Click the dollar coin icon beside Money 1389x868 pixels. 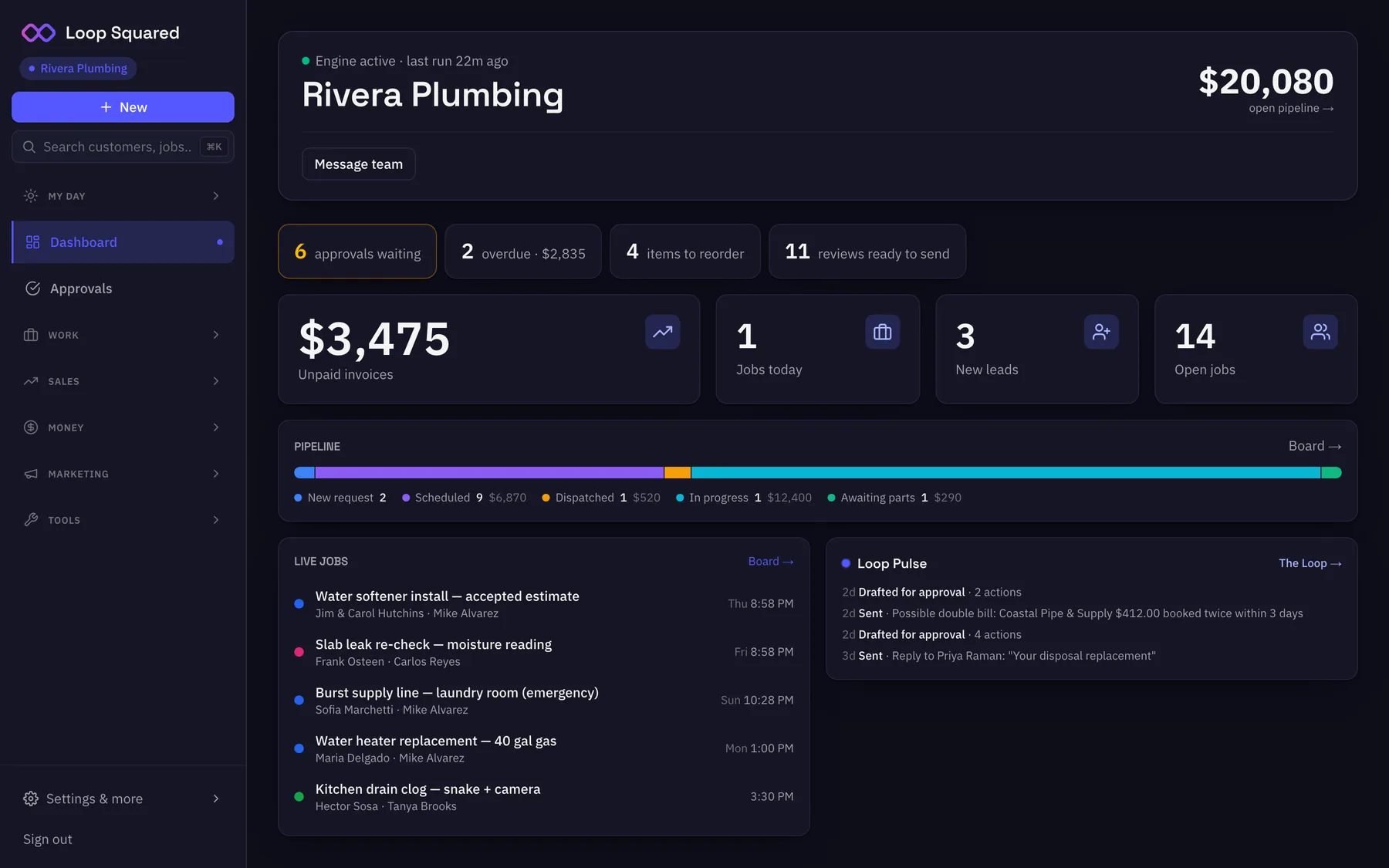31,427
